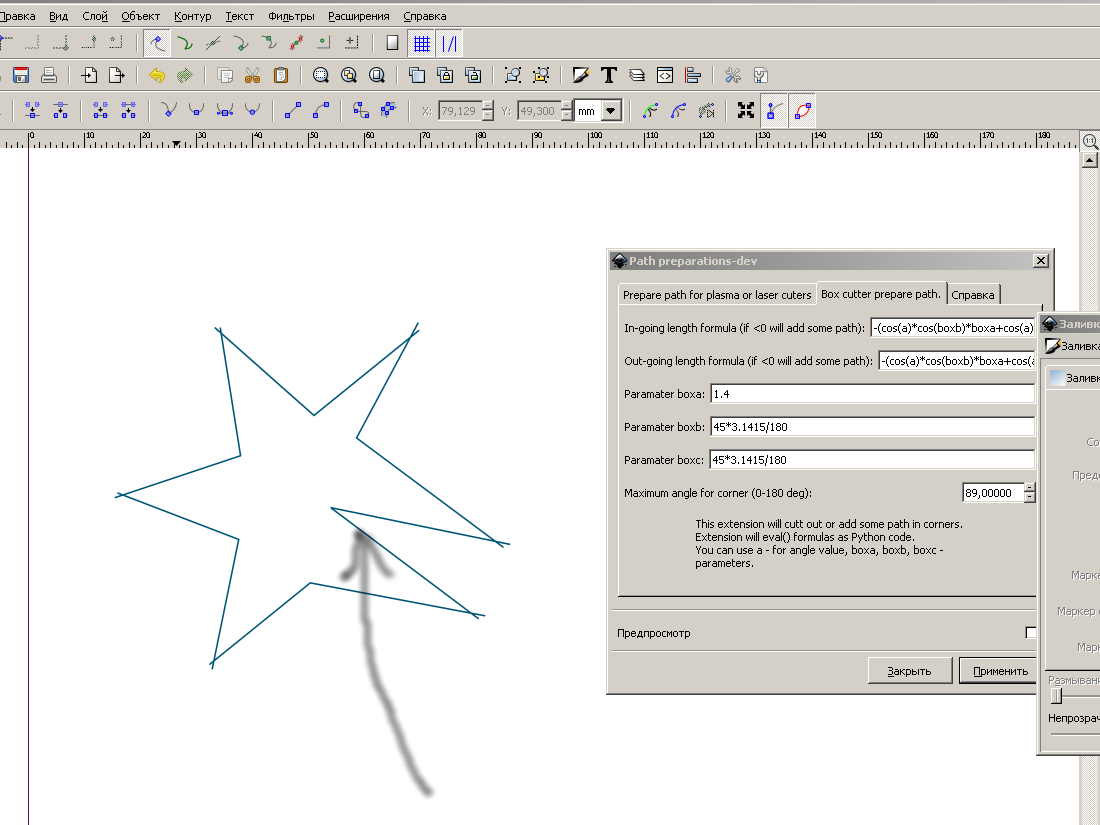Screen dimensions: 1100x825
Task: Select Box cutter prepare path tab
Action: point(881,294)
